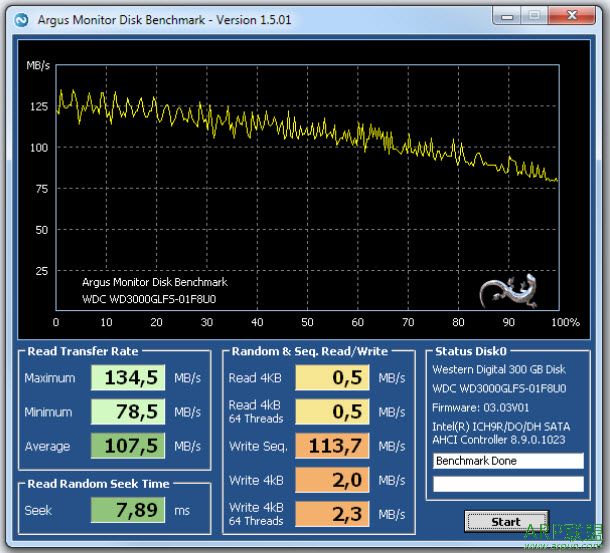Close the Disk Benchmark window
Viewport: 610px width, 553px height.
[x=571, y=17]
